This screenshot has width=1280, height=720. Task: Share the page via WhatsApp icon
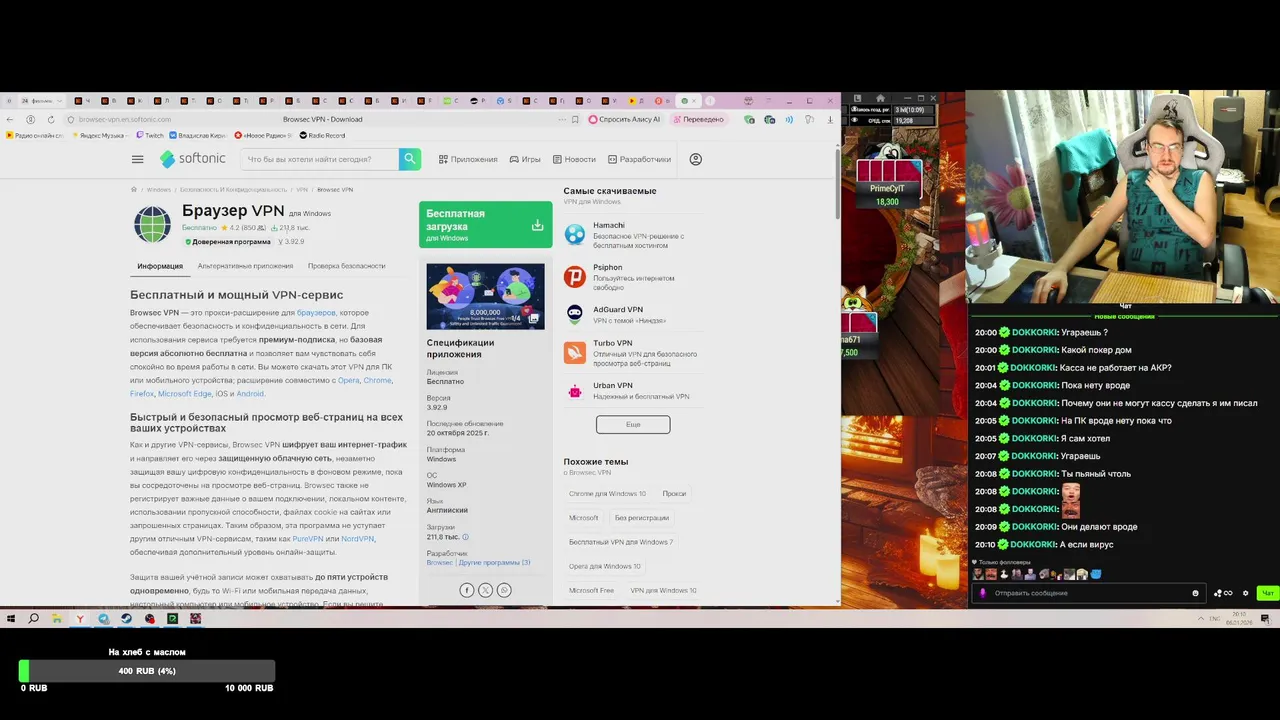tap(504, 590)
